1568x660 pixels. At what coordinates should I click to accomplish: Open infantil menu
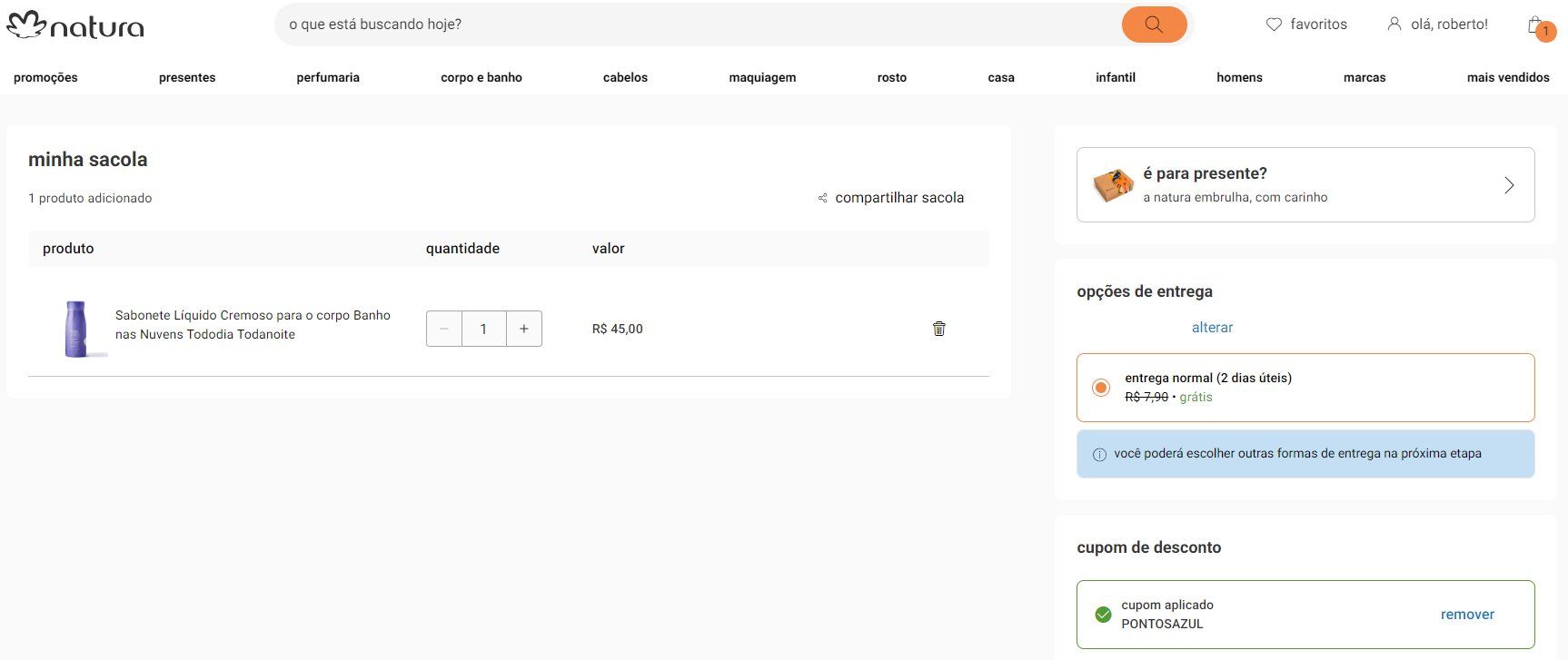(x=1116, y=77)
